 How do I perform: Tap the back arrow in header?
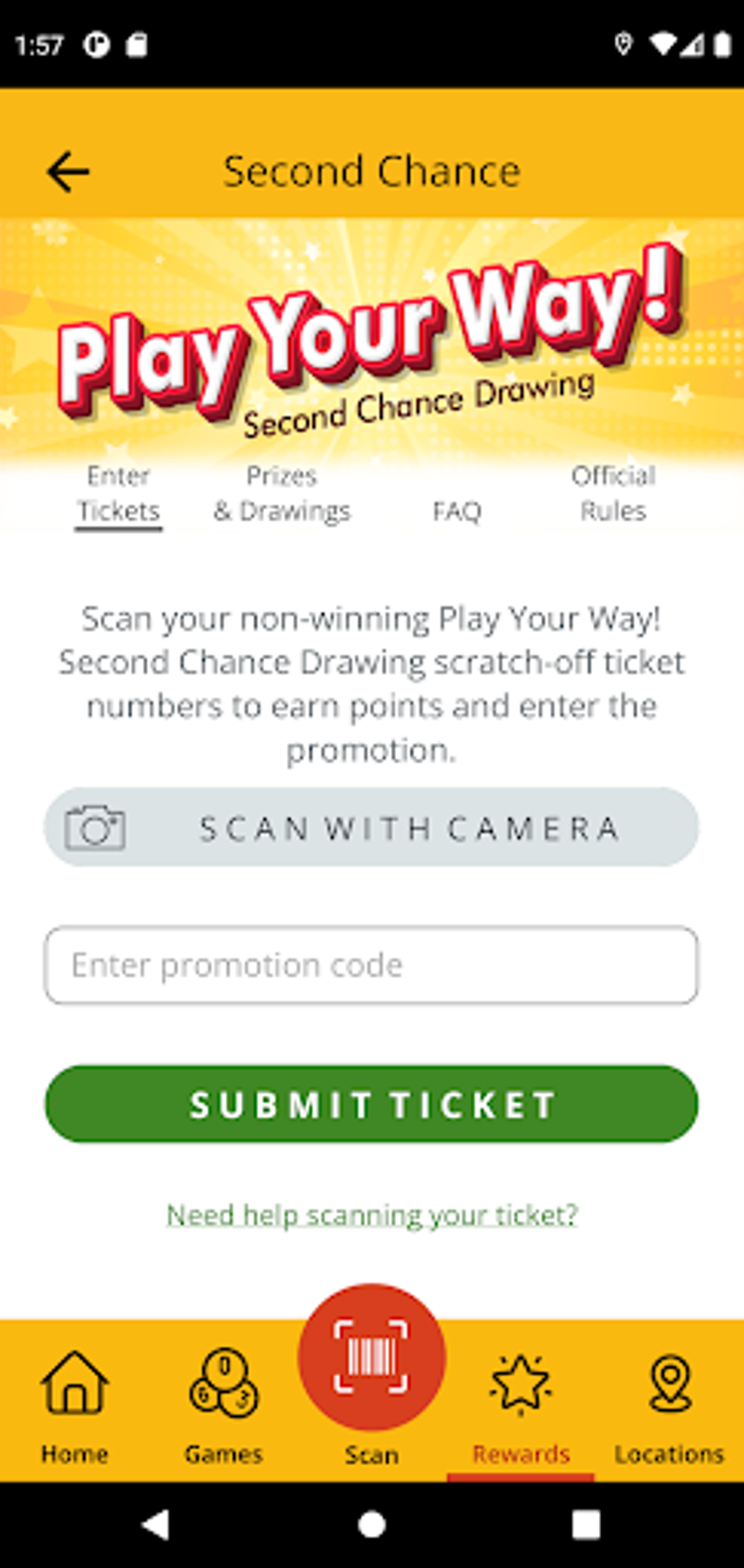pos(68,172)
